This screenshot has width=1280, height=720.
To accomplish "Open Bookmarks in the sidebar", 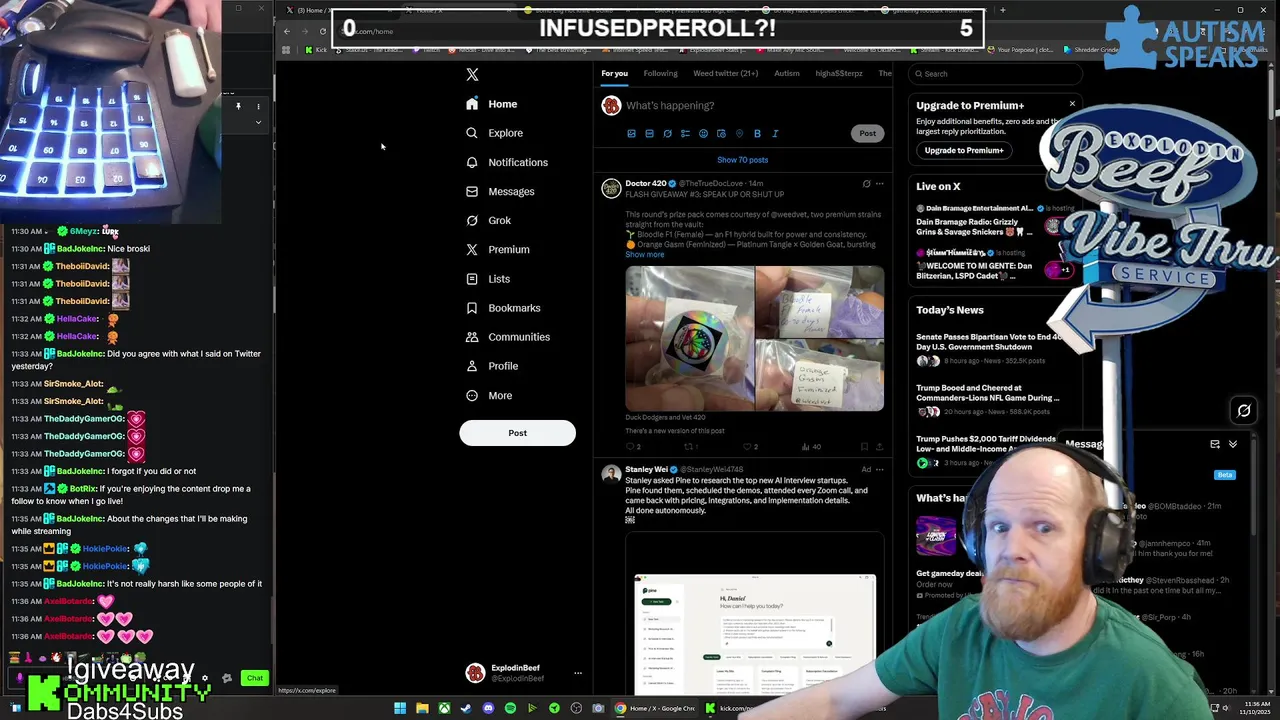I will [503, 308].
